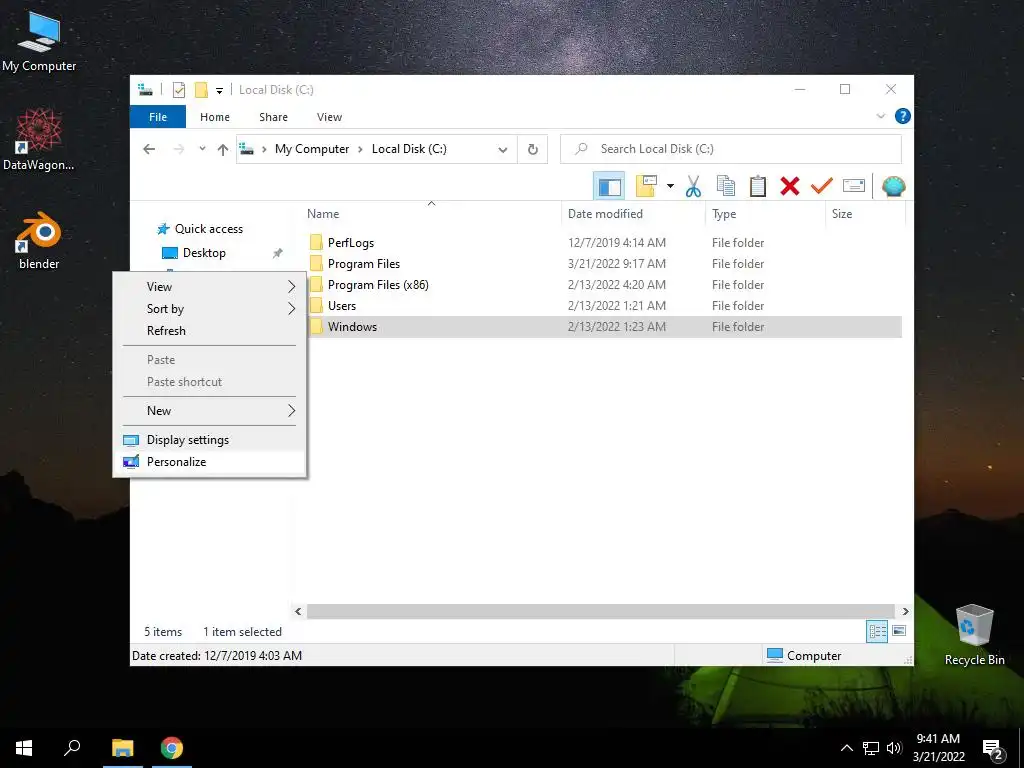The image size is (1024, 768).
Task: Open taskbar Search magnifier
Action: pyautogui.click(x=72, y=748)
